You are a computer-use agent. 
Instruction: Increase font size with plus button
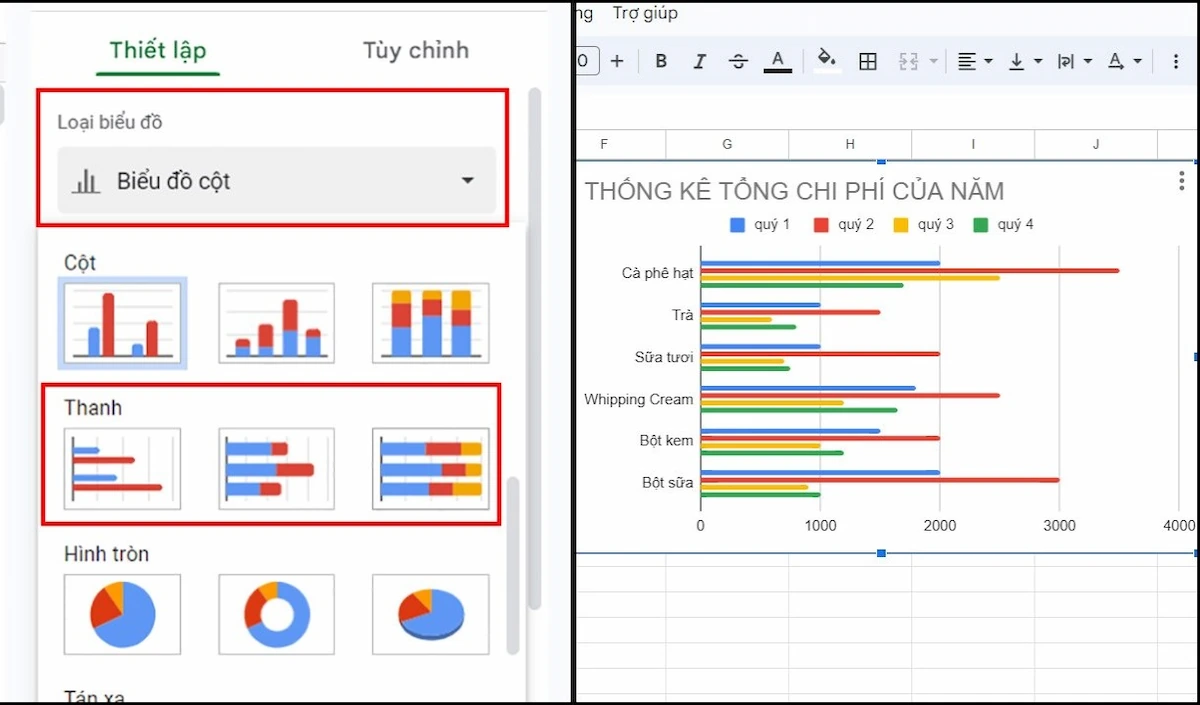[x=617, y=61]
